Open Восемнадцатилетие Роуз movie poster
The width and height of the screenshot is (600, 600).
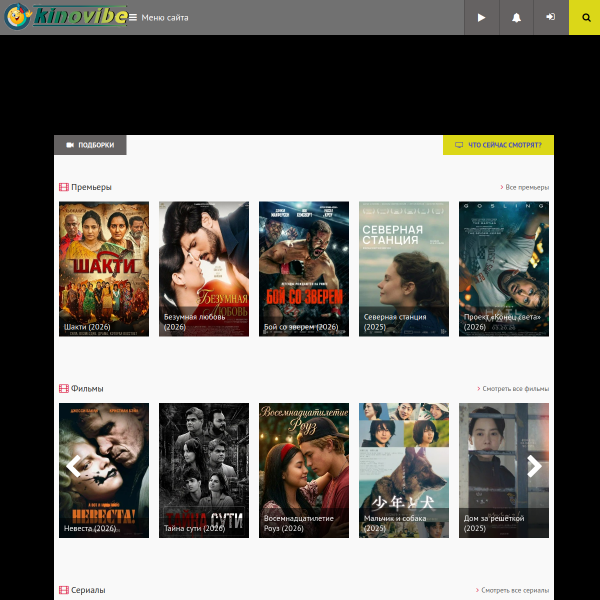point(304,470)
